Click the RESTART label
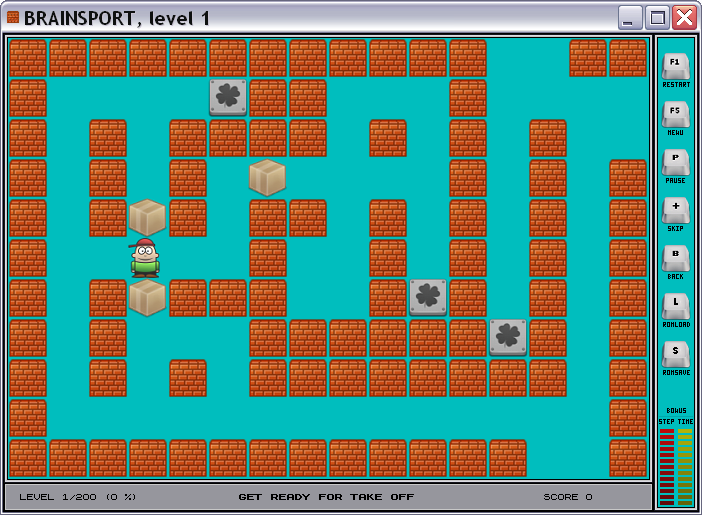The width and height of the screenshot is (702, 515). 676,85
